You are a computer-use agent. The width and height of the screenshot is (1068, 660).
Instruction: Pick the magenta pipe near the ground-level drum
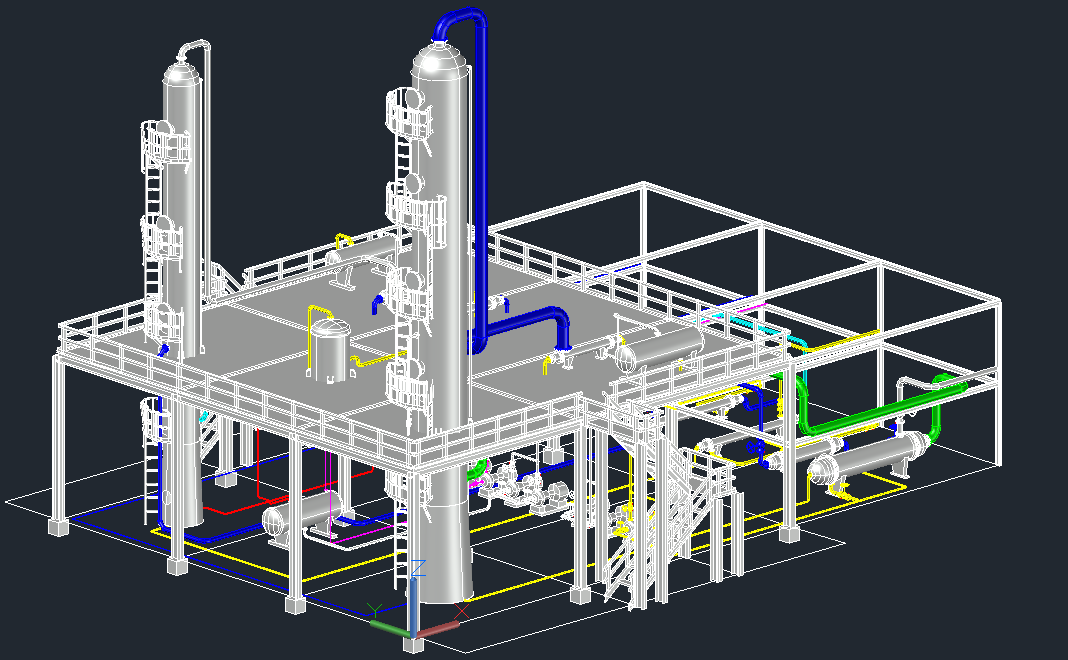(330, 495)
